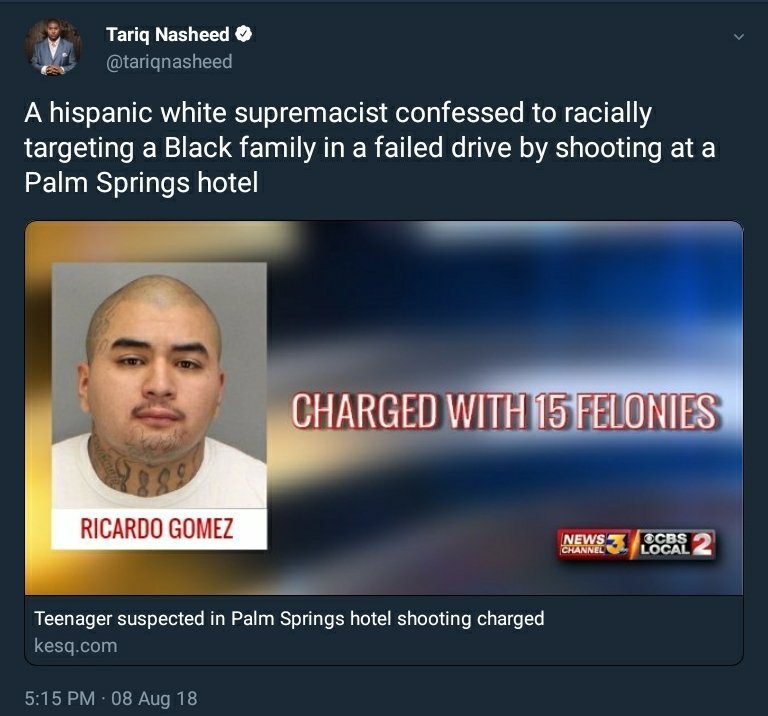Click the RICARDO GOMEZ name caption
The height and width of the screenshot is (716, 768).
tap(157, 528)
